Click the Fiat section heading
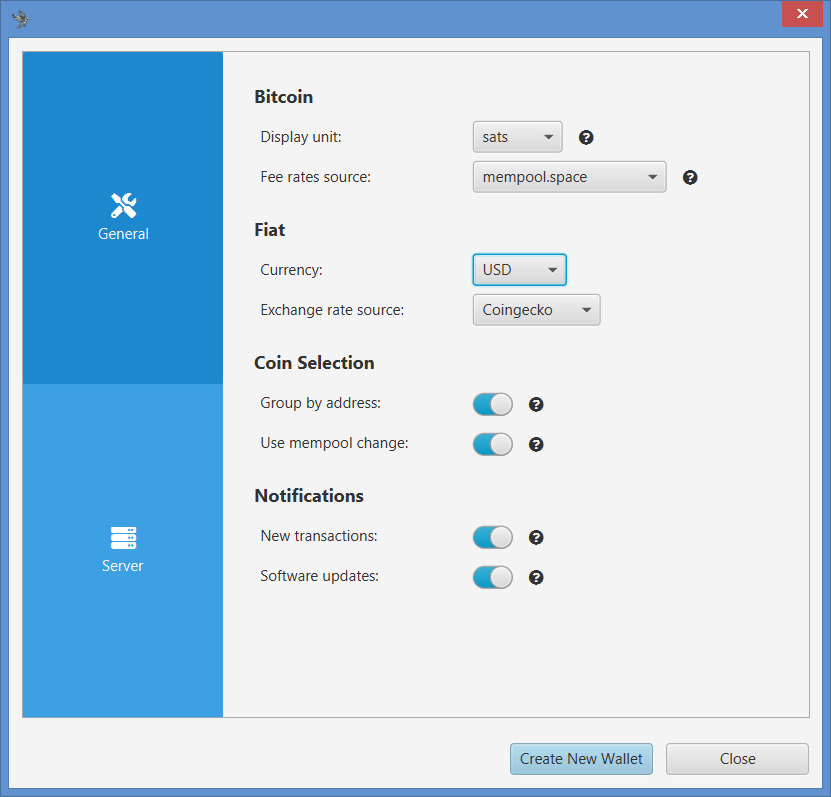 (x=270, y=230)
